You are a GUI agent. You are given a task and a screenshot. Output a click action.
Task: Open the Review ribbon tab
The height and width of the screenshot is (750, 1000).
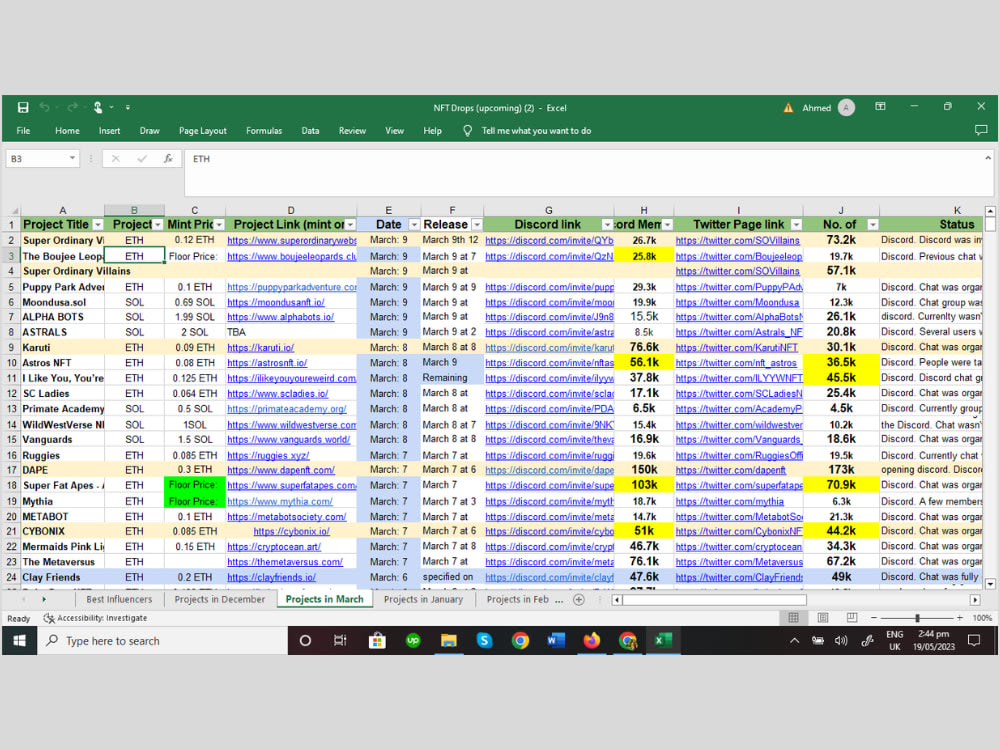352,131
